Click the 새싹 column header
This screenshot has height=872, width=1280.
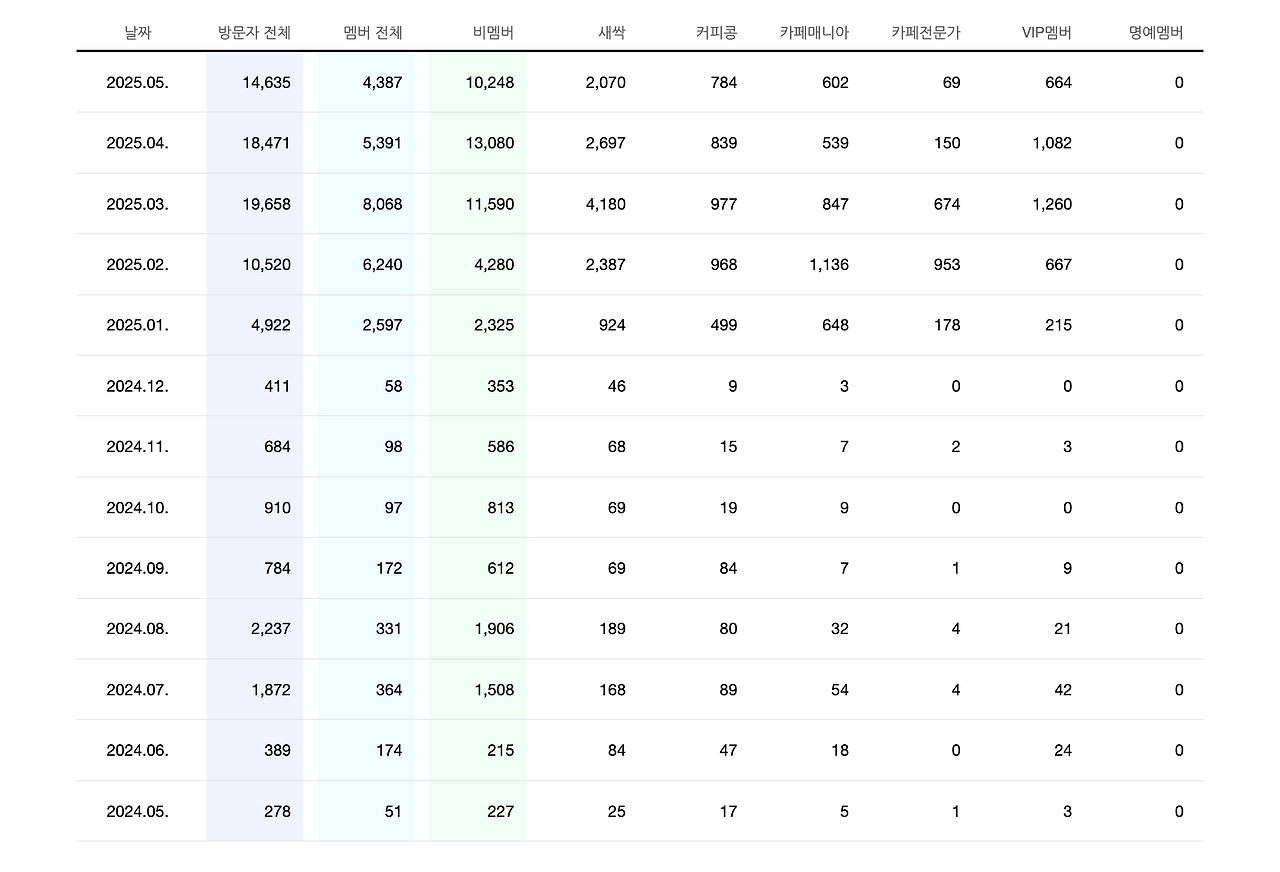coord(611,31)
